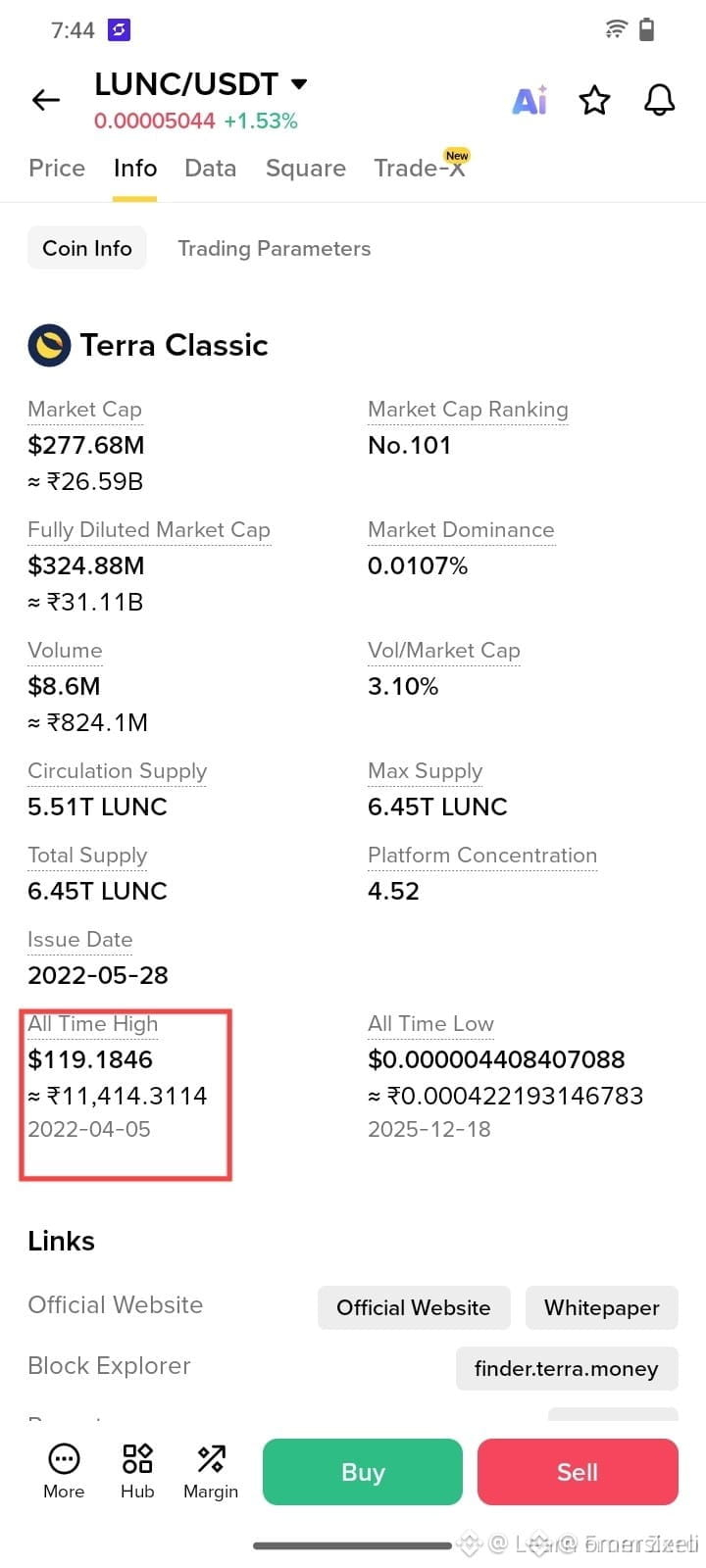Screen dimensions: 706x1568
Task: Switch to the Data tab
Action: [x=211, y=169]
